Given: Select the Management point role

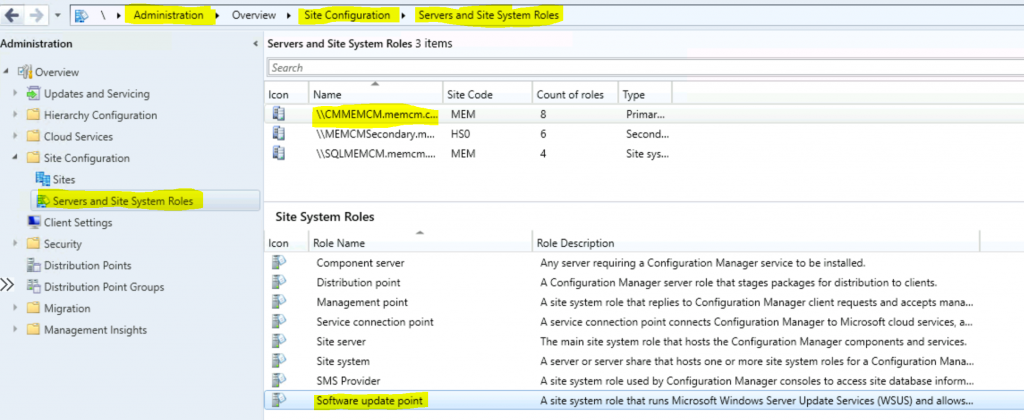Looking at the screenshot, I should click(x=643, y=302).
